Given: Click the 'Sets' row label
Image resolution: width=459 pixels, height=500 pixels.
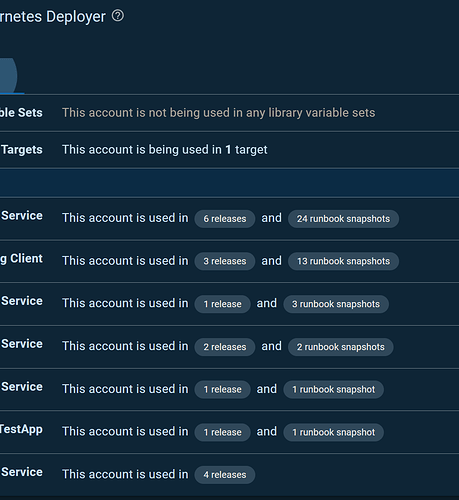Looking at the screenshot, I should (x=21, y=113).
